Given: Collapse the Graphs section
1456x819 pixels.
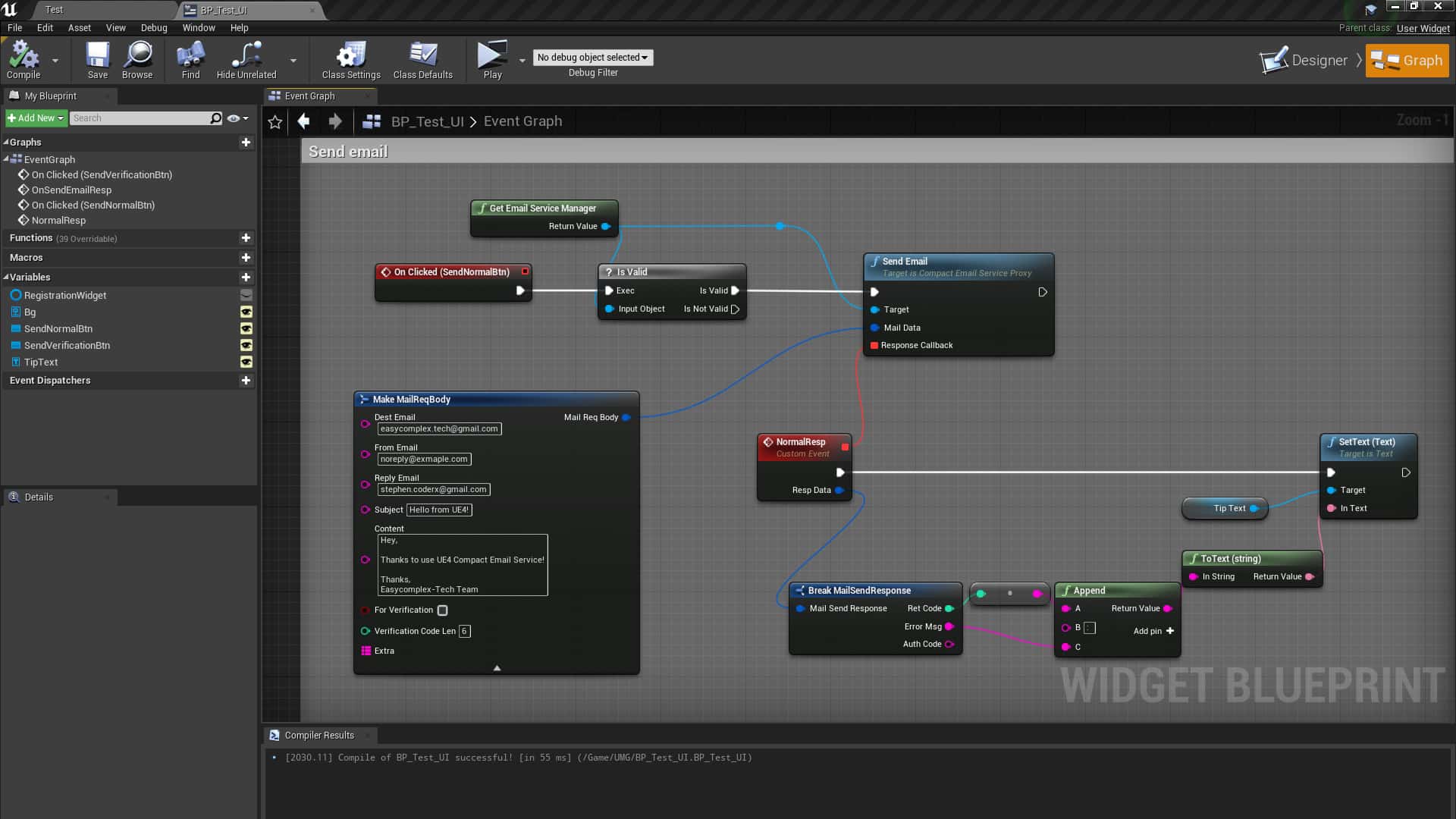Looking at the screenshot, I should [6, 143].
